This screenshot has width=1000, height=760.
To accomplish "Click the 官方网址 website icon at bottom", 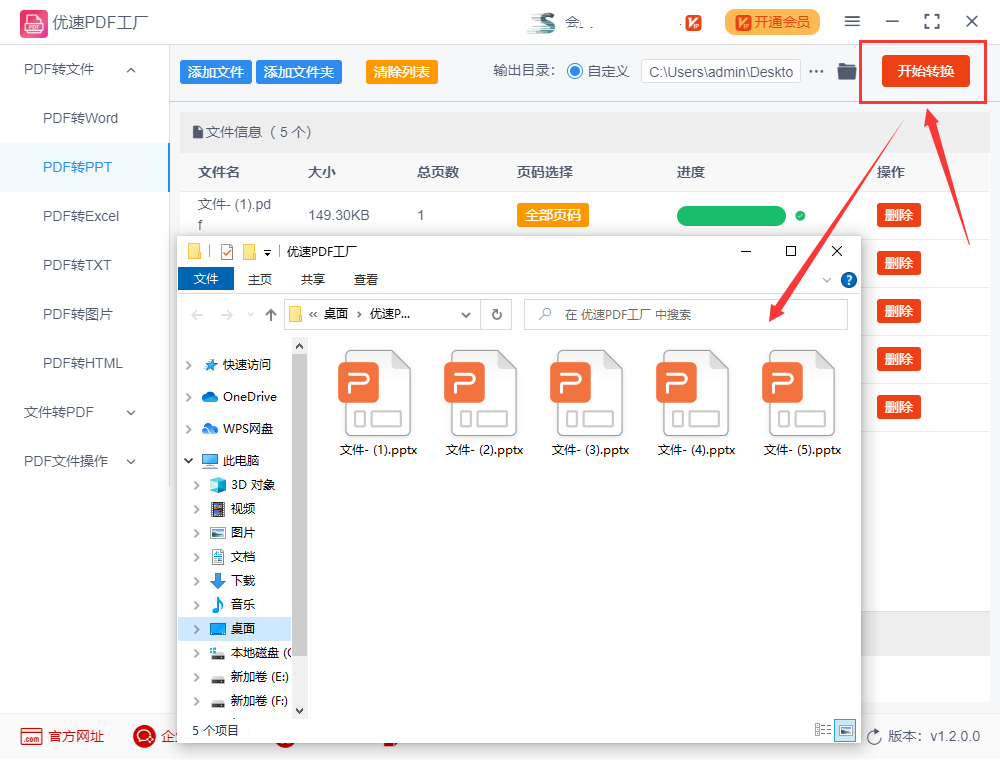I will tap(31, 736).
